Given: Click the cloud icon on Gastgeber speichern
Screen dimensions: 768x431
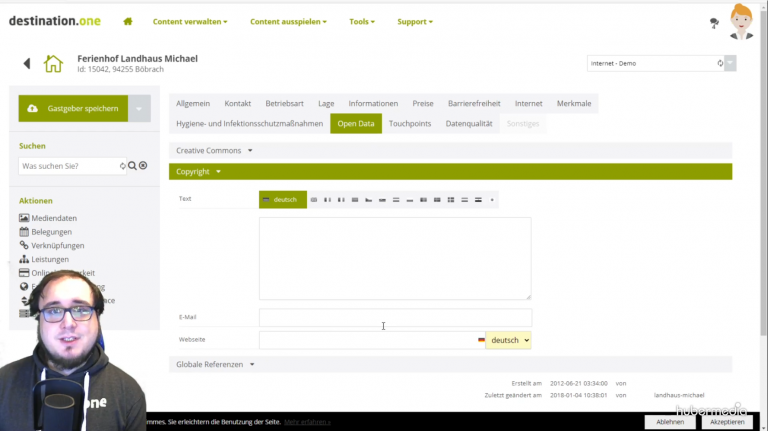Looking at the screenshot, I should coord(32,108).
